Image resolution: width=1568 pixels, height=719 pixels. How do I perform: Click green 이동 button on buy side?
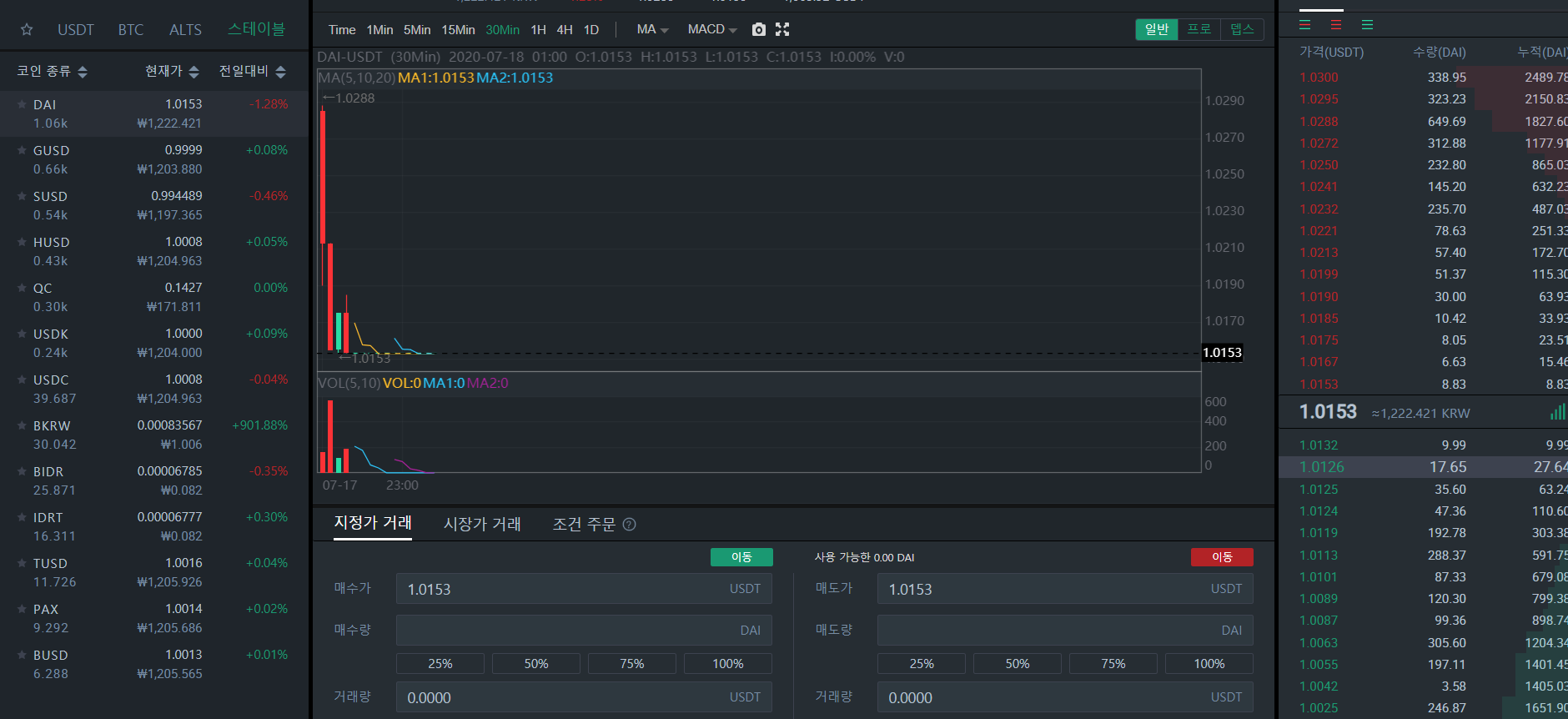coord(741,557)
